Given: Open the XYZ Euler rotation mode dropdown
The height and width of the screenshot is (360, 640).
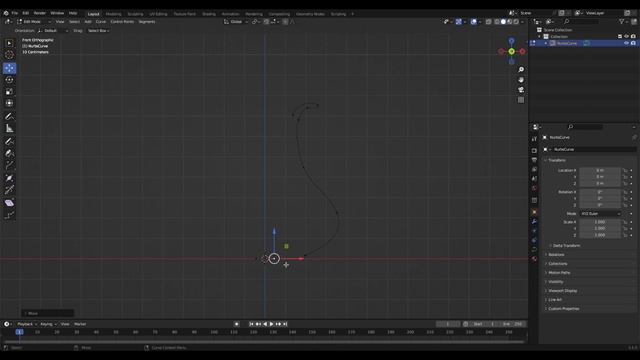Looking at the screenshot, I should tap(600, 214).
